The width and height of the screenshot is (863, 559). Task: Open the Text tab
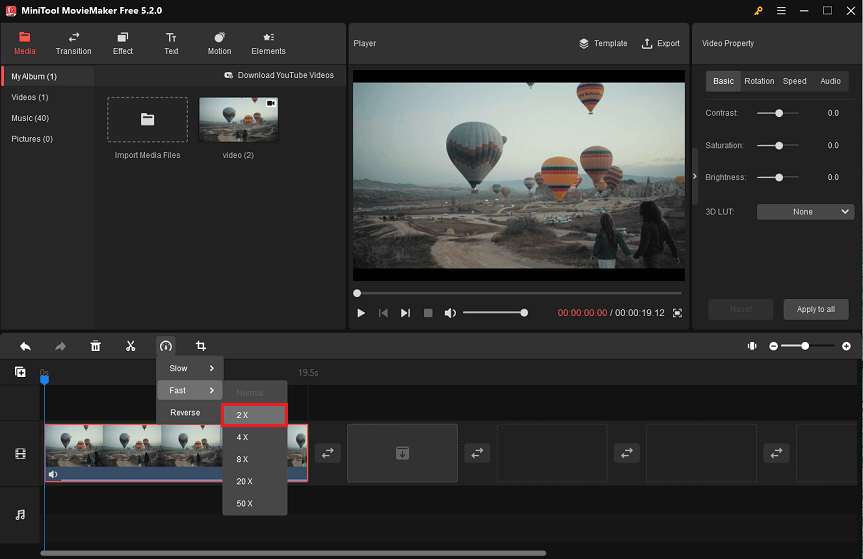(171, 43)
